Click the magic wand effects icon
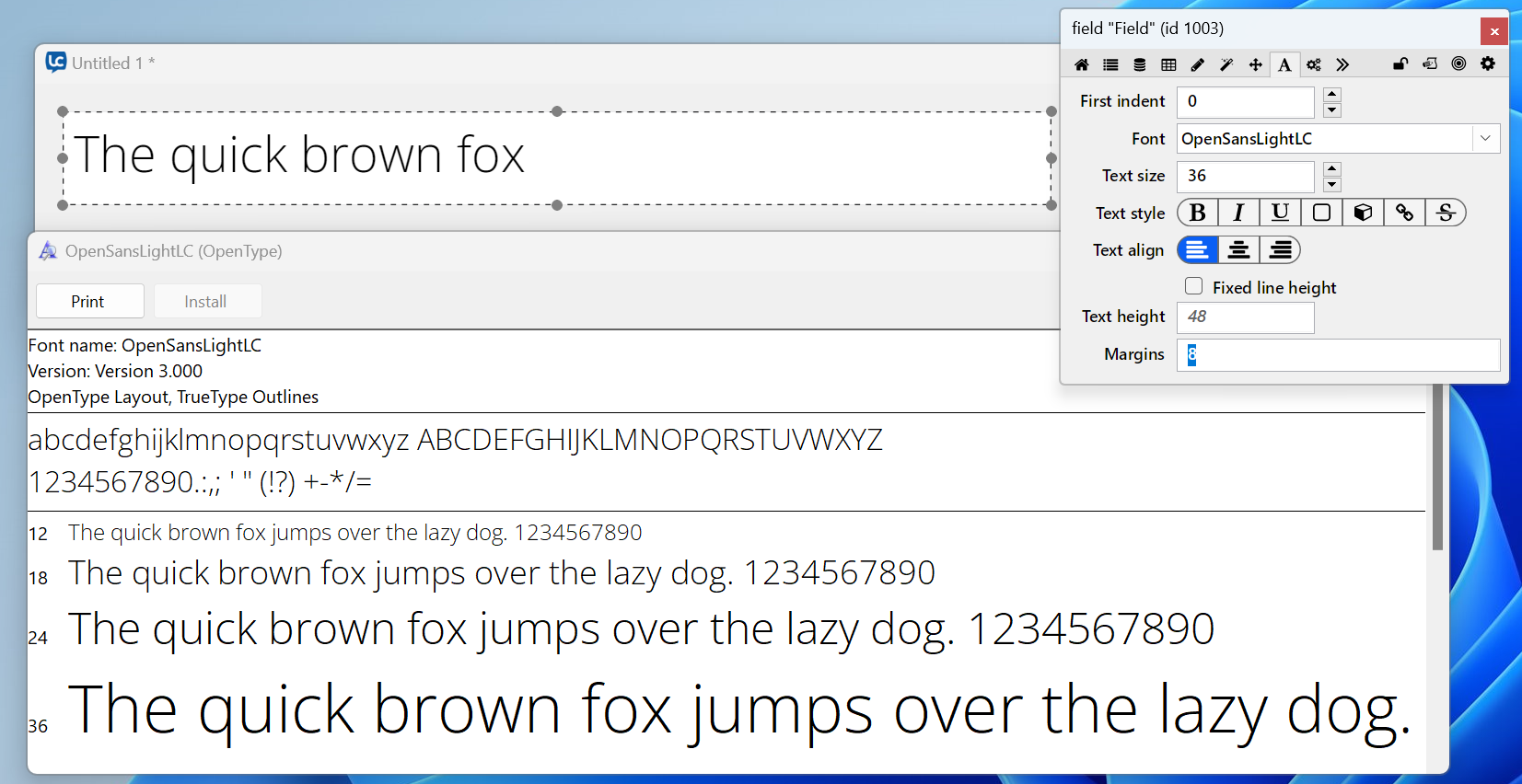1522x784 pixels. (1226, 64)
